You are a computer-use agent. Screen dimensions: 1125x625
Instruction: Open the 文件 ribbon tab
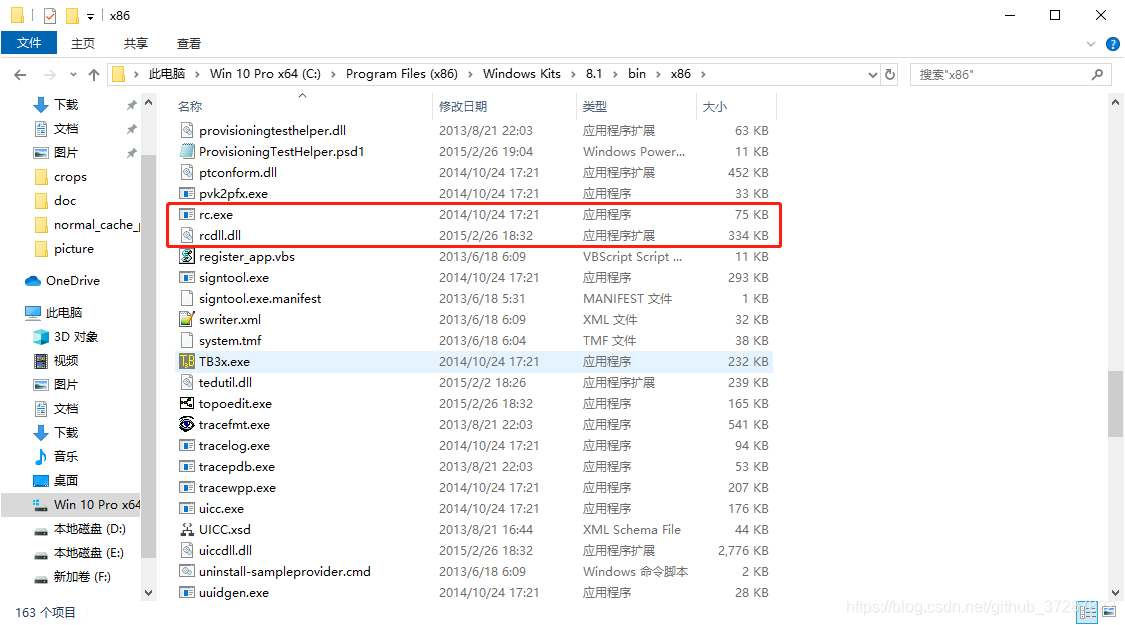click(29, 43)
